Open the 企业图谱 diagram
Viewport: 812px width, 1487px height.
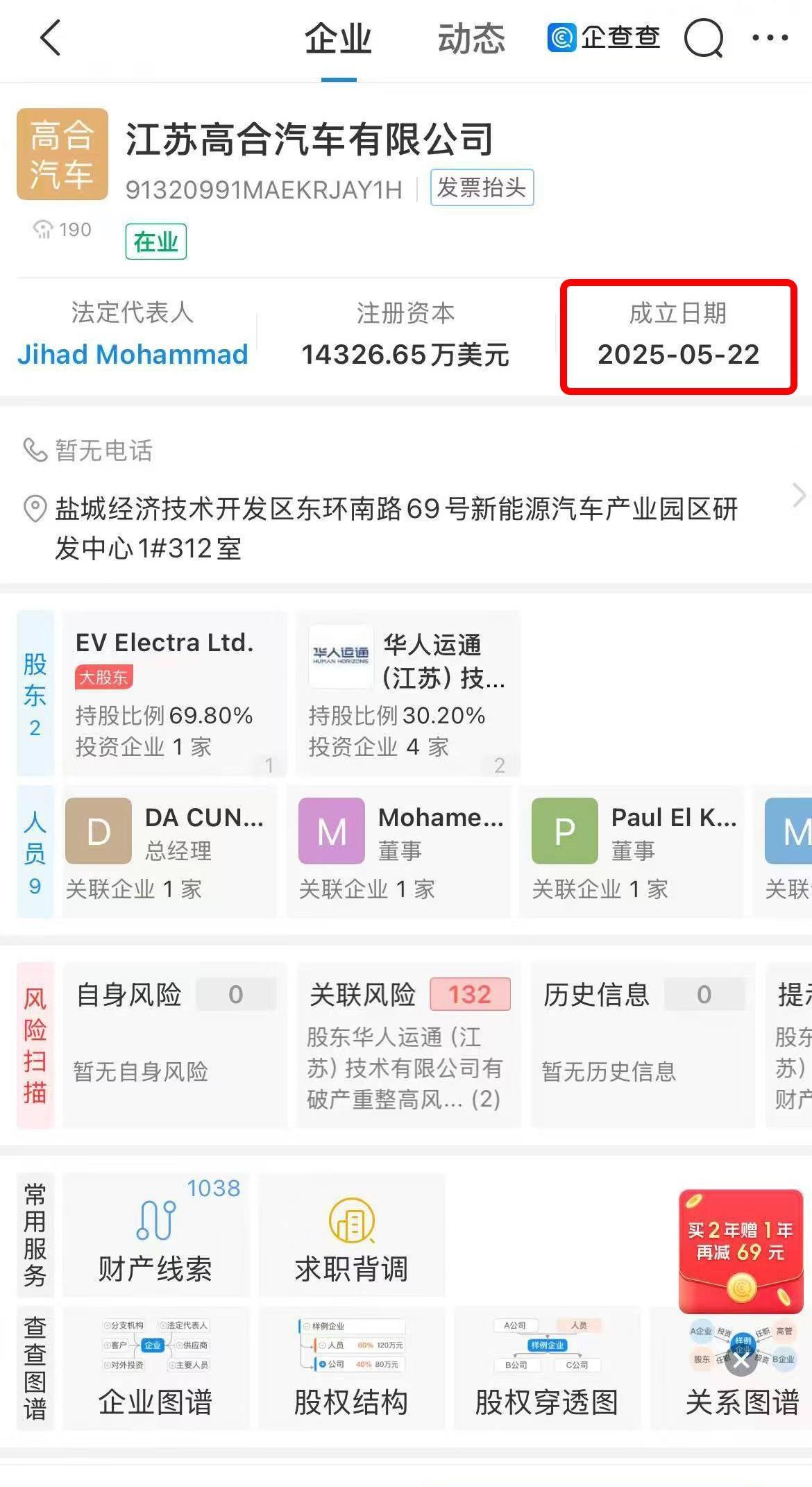tap(155, 1368)
